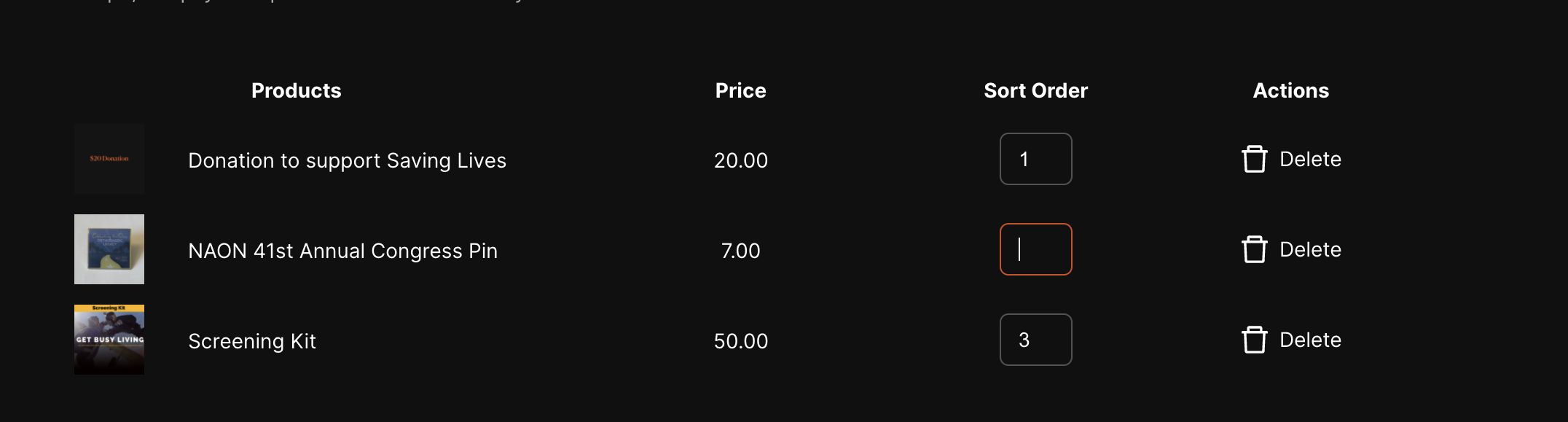Screen dimensions: 1568x422
Task: Click the Delete label for the Congress Pin
Action: (x=1310, y=249)
